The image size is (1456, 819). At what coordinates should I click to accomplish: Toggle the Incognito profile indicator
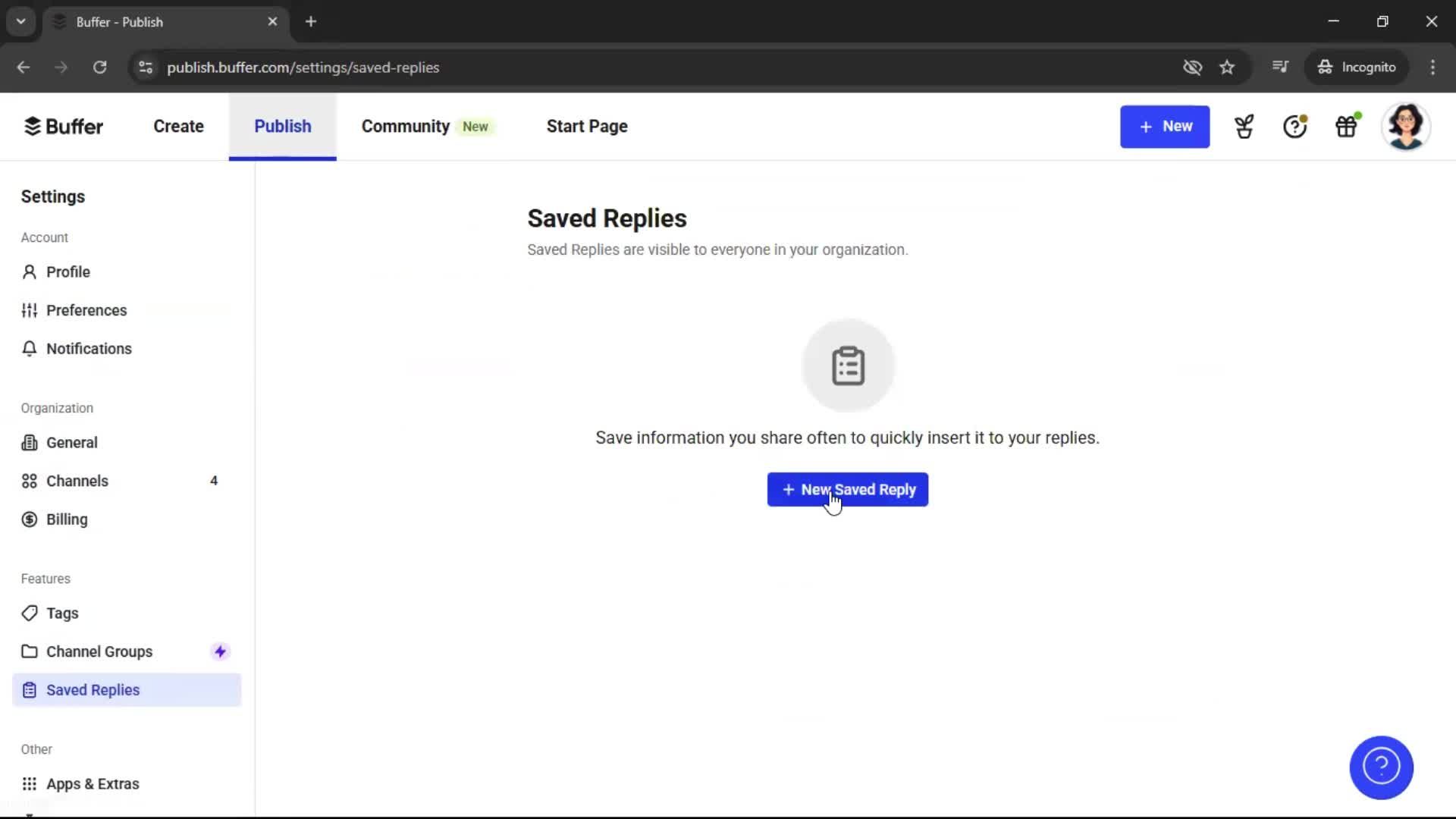1357,67
